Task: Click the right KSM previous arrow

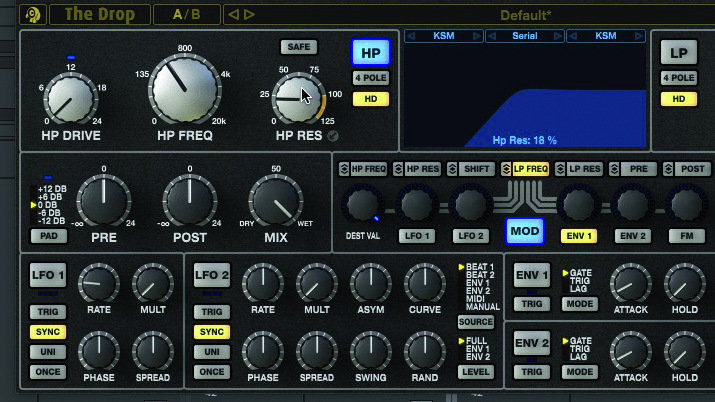Action: (x=573, y=36)
